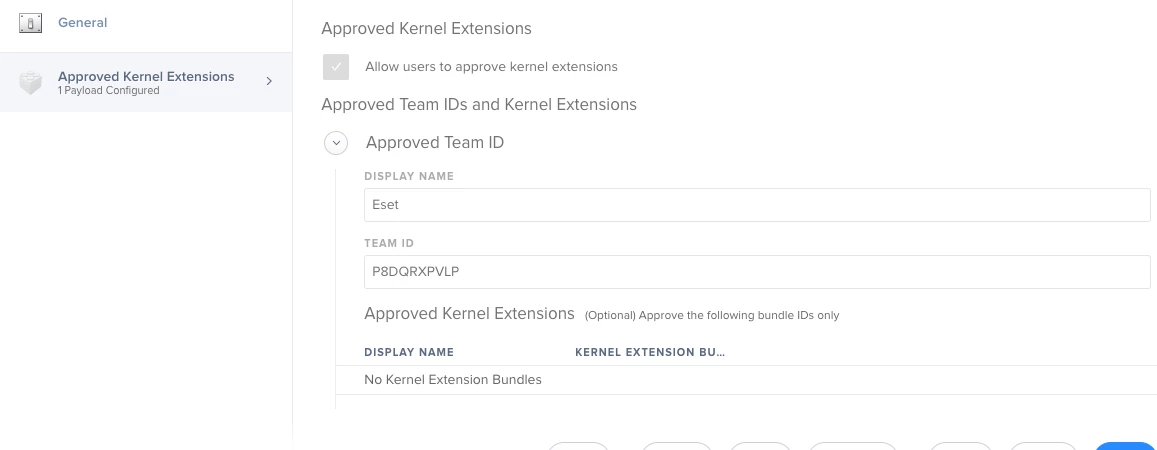Image resolution: width=1157 pixels, height=450 pixels.
Task: Toggle Allow users to approve kernel extensions checkbox
Action: [336, 66]
